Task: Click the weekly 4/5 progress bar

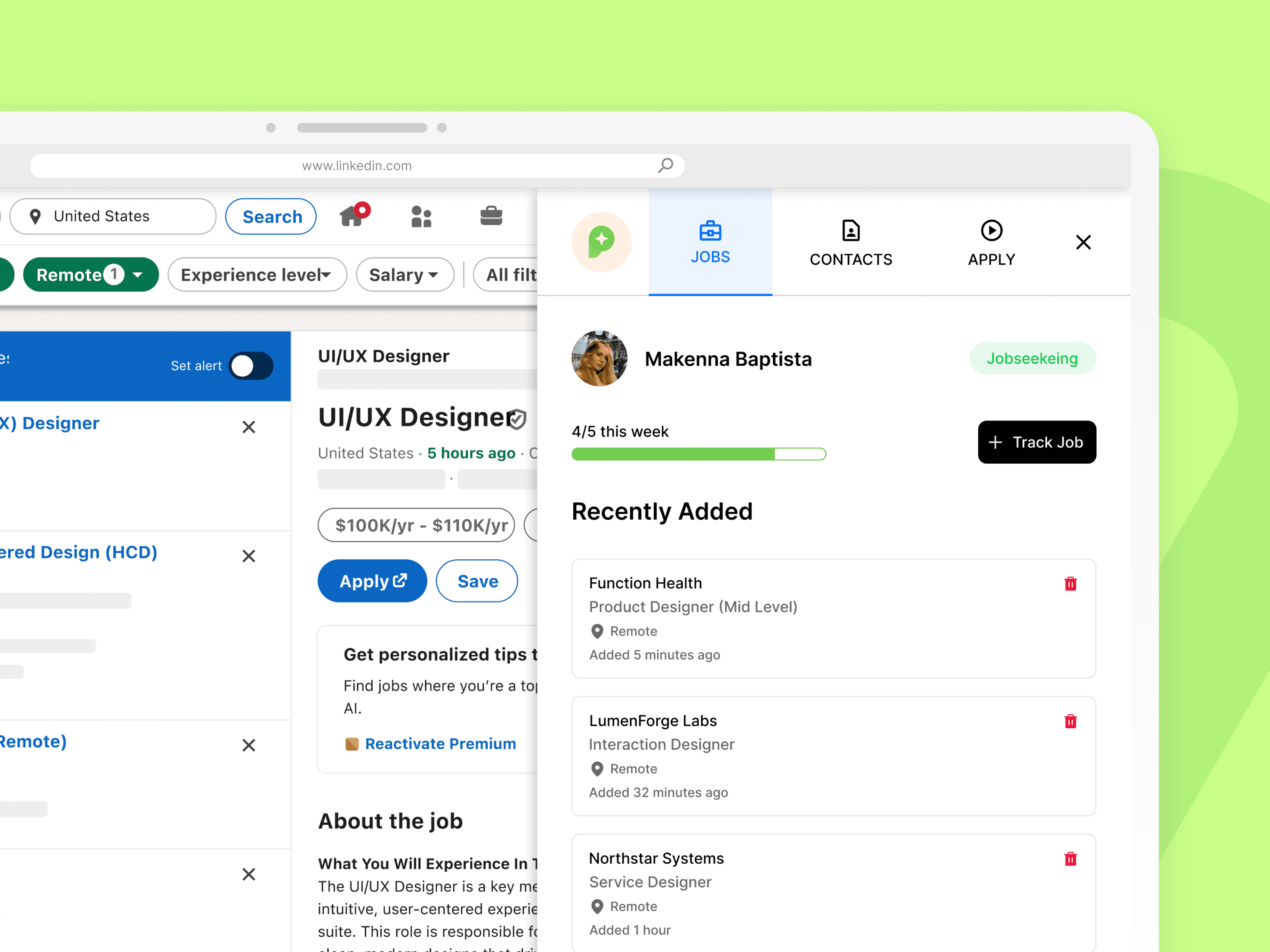Action: 698,454
